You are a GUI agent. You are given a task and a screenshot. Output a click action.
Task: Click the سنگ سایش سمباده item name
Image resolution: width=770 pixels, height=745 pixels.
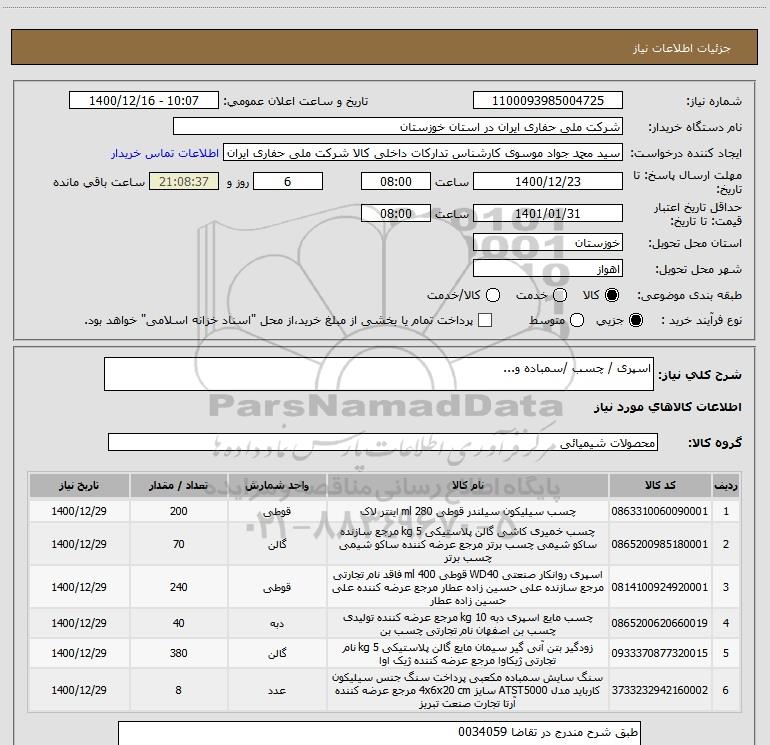(x=468, y=690)
